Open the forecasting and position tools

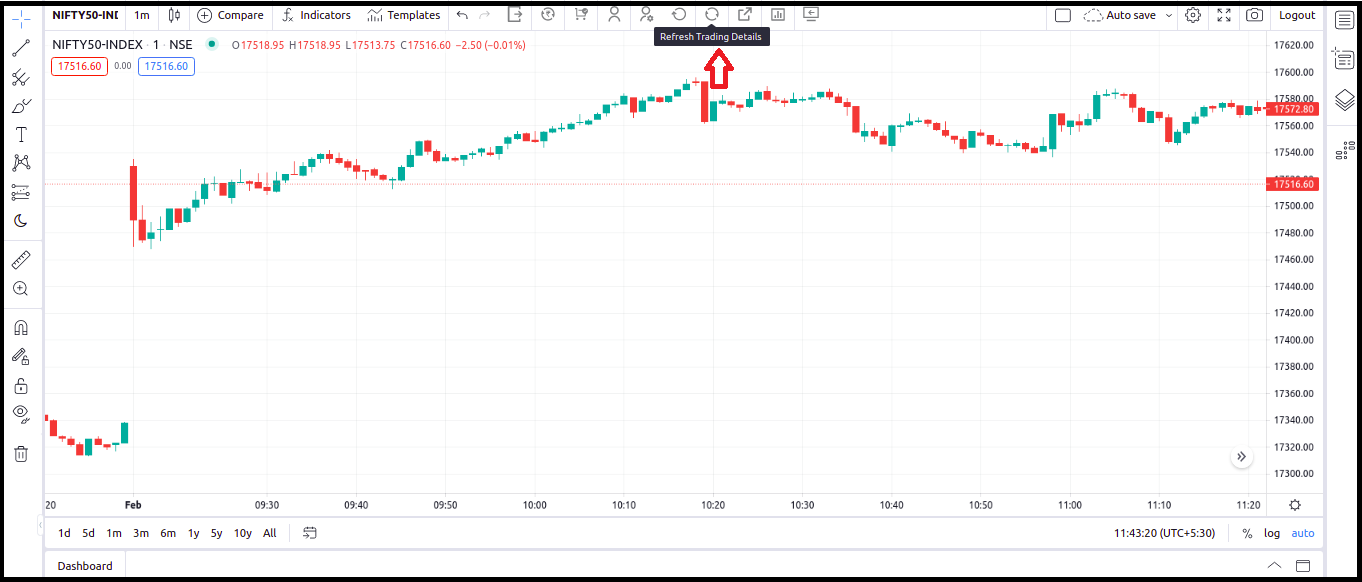click(20, 192)
